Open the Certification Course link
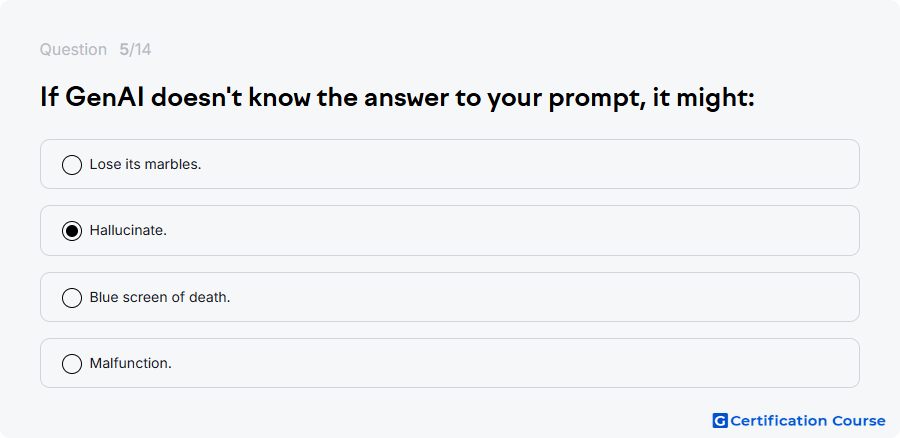This screenshot has width=900, height=438. [799, 421]
